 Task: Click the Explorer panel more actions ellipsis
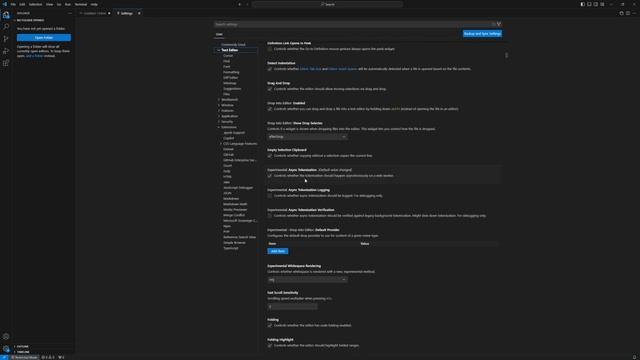70,13
